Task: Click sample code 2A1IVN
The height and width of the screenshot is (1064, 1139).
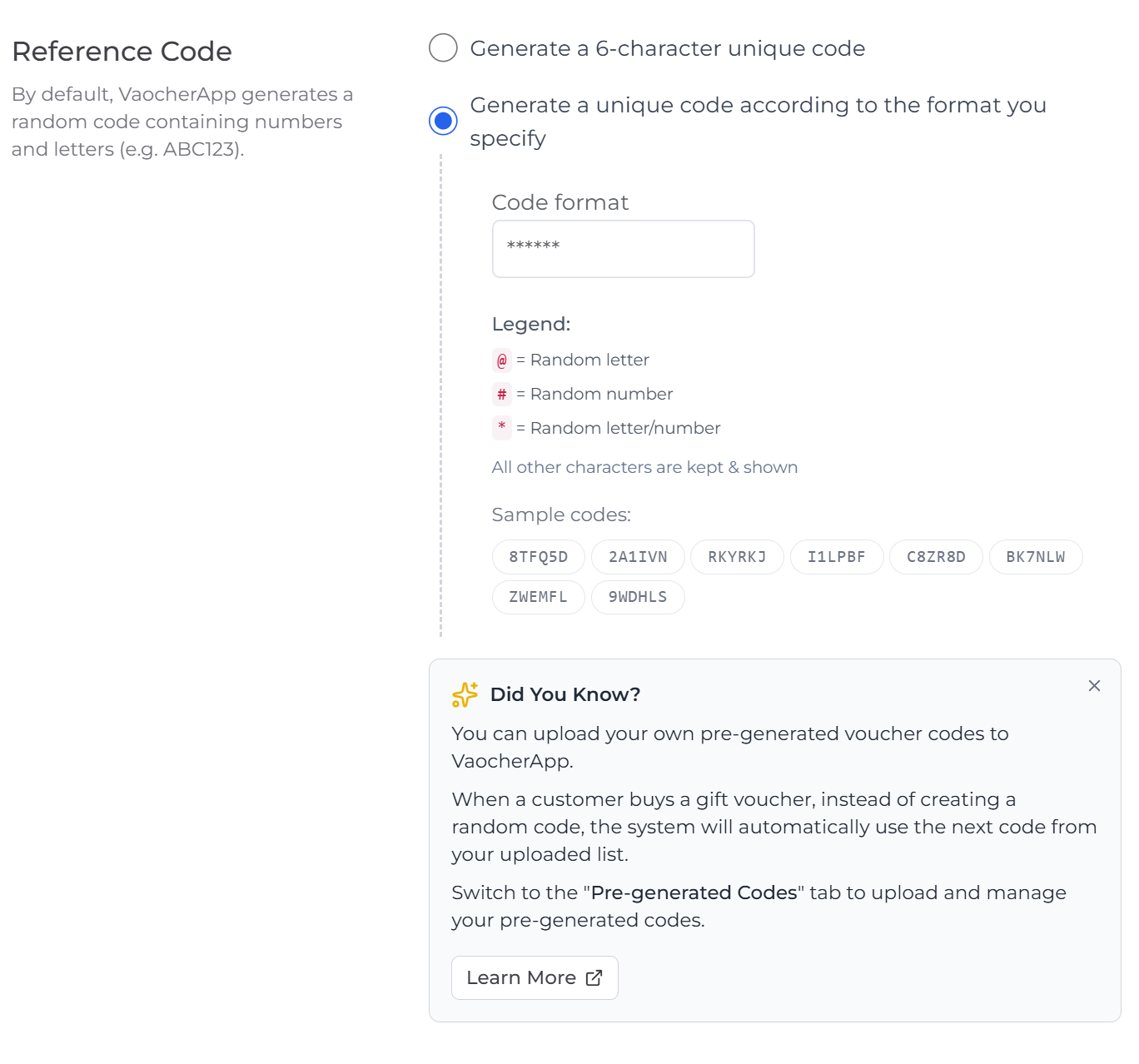Action: (x=638, y=557)
